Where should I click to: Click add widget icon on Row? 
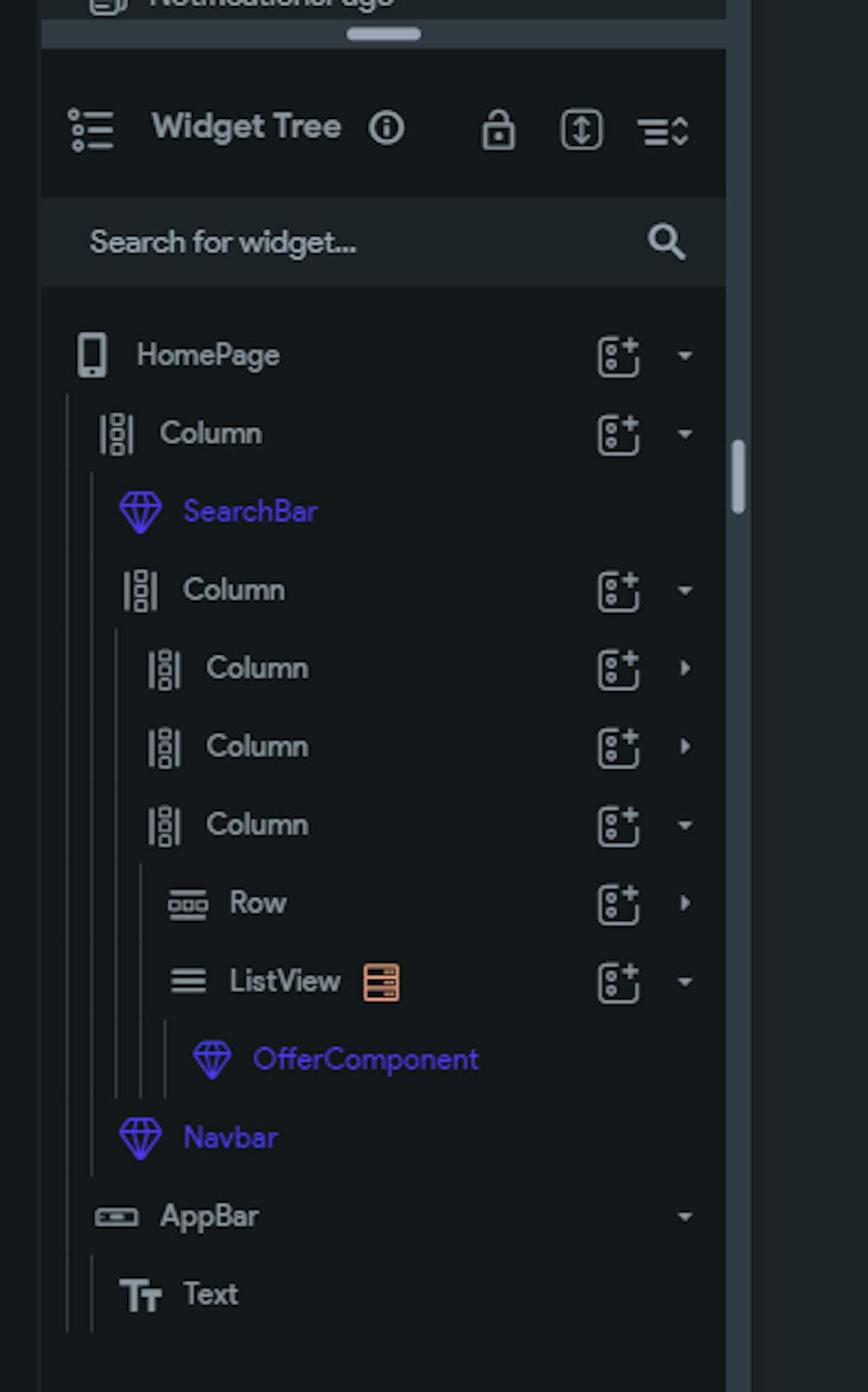(618, 904)
